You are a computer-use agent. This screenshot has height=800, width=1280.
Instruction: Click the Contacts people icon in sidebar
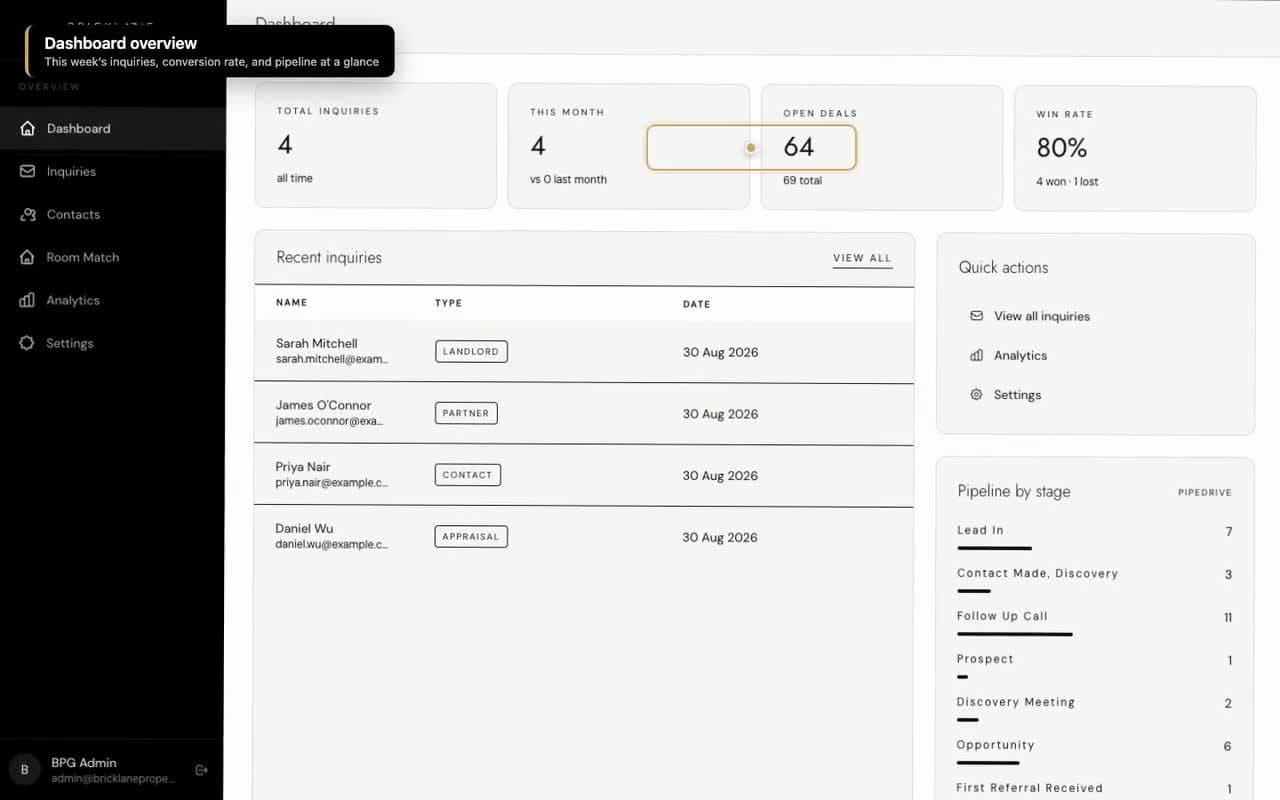click(x=27, y=214)
